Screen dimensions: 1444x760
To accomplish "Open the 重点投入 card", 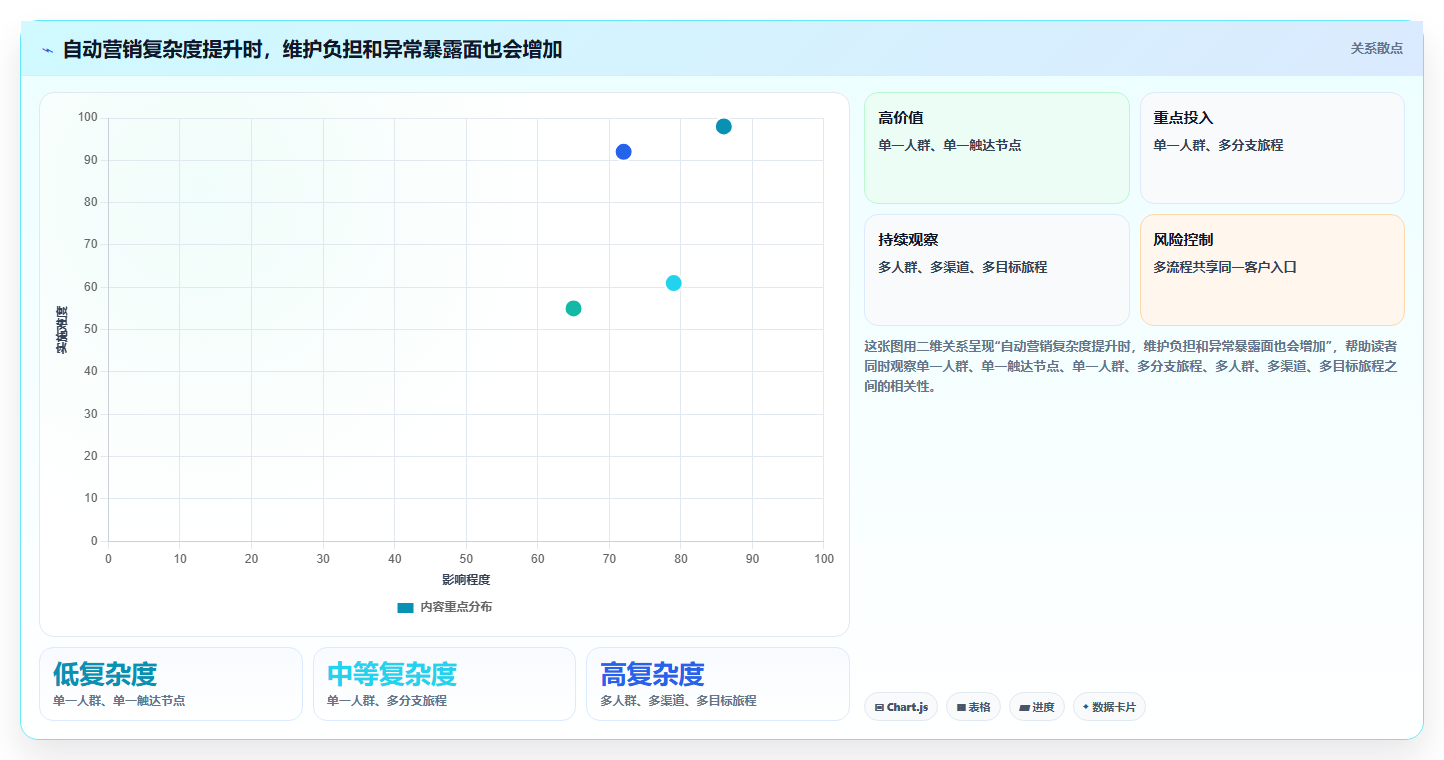I will point(1272,148).
